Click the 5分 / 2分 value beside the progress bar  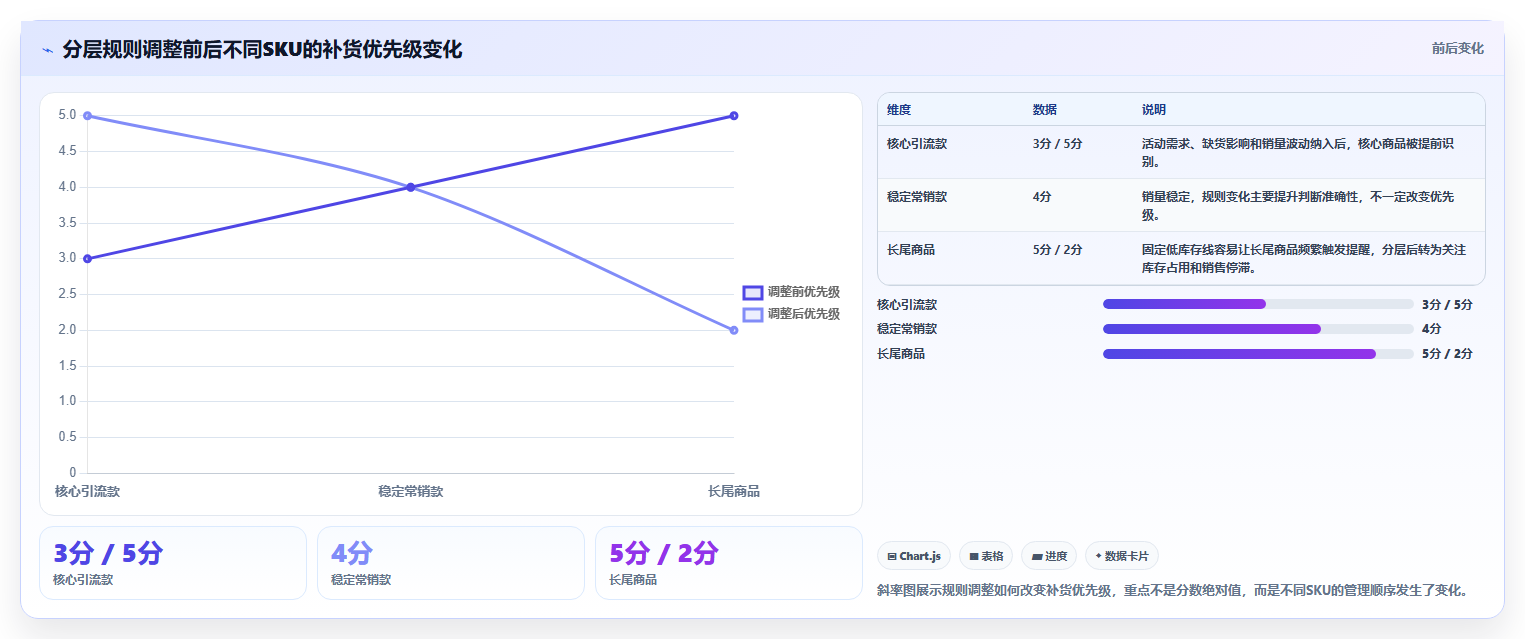1447,354
